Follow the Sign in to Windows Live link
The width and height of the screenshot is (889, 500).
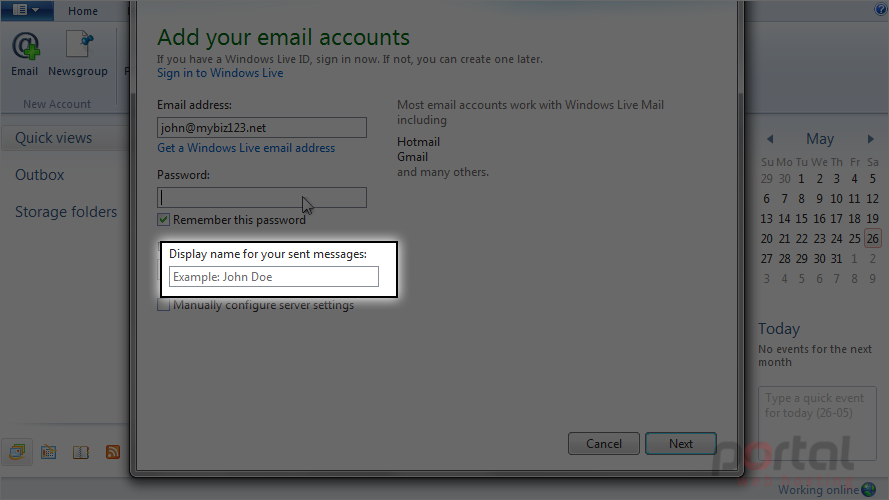220,73
